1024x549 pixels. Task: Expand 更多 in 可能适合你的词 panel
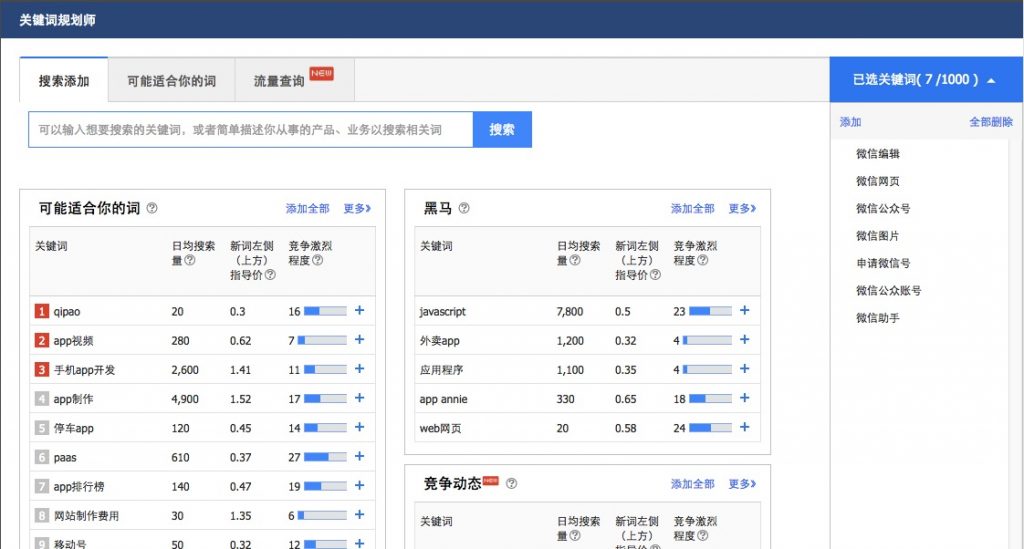click(x=357, y=209)
